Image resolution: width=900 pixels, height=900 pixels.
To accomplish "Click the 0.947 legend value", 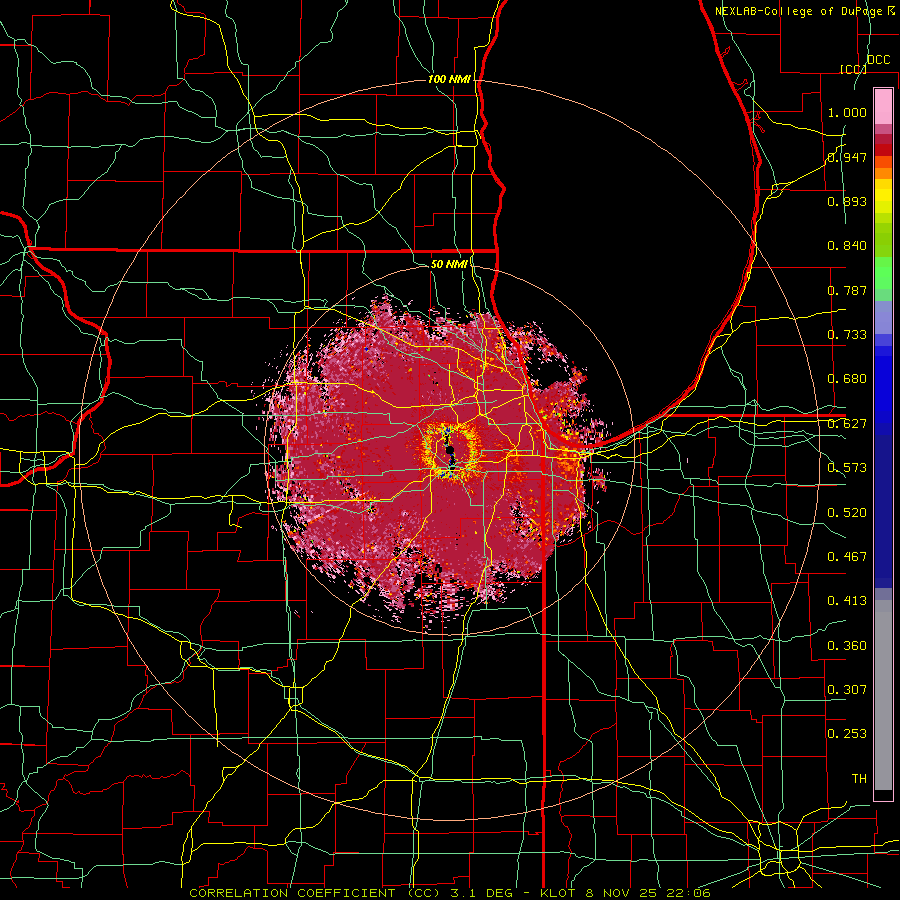I will point(847,157).
